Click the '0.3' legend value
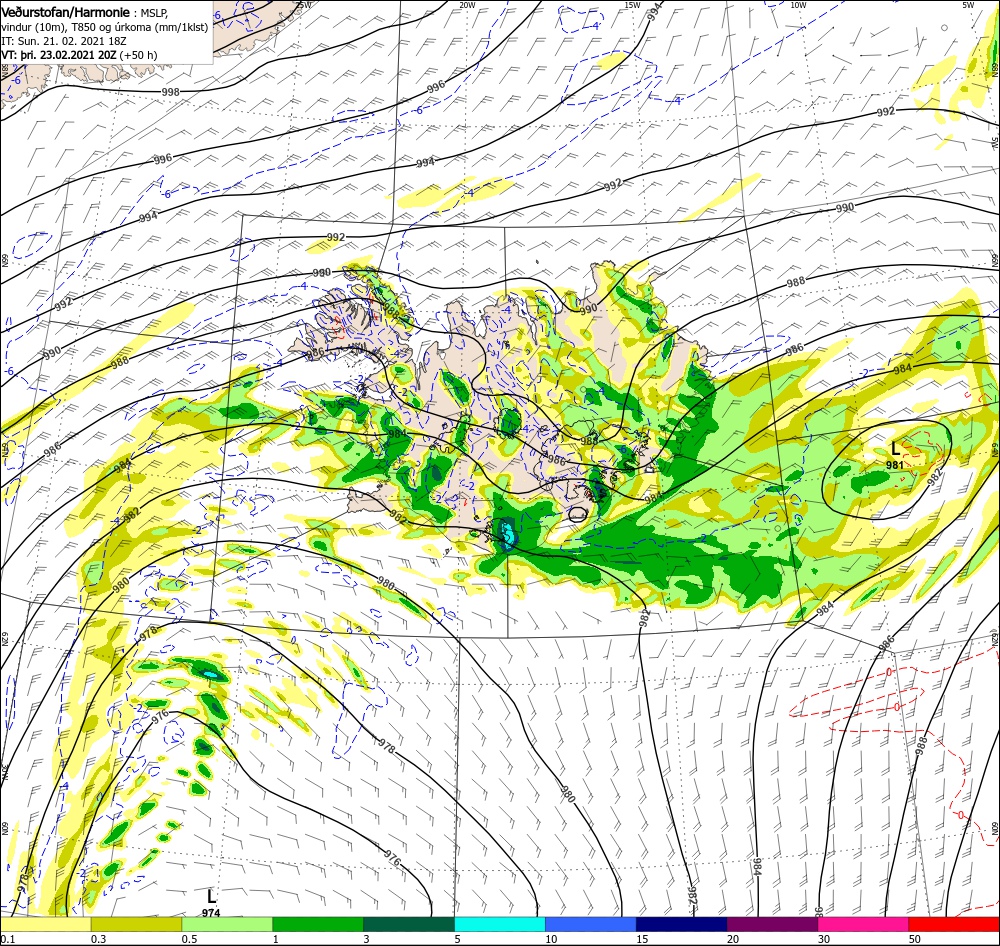This screenshot has width=1000, height=946. point(99,939)
